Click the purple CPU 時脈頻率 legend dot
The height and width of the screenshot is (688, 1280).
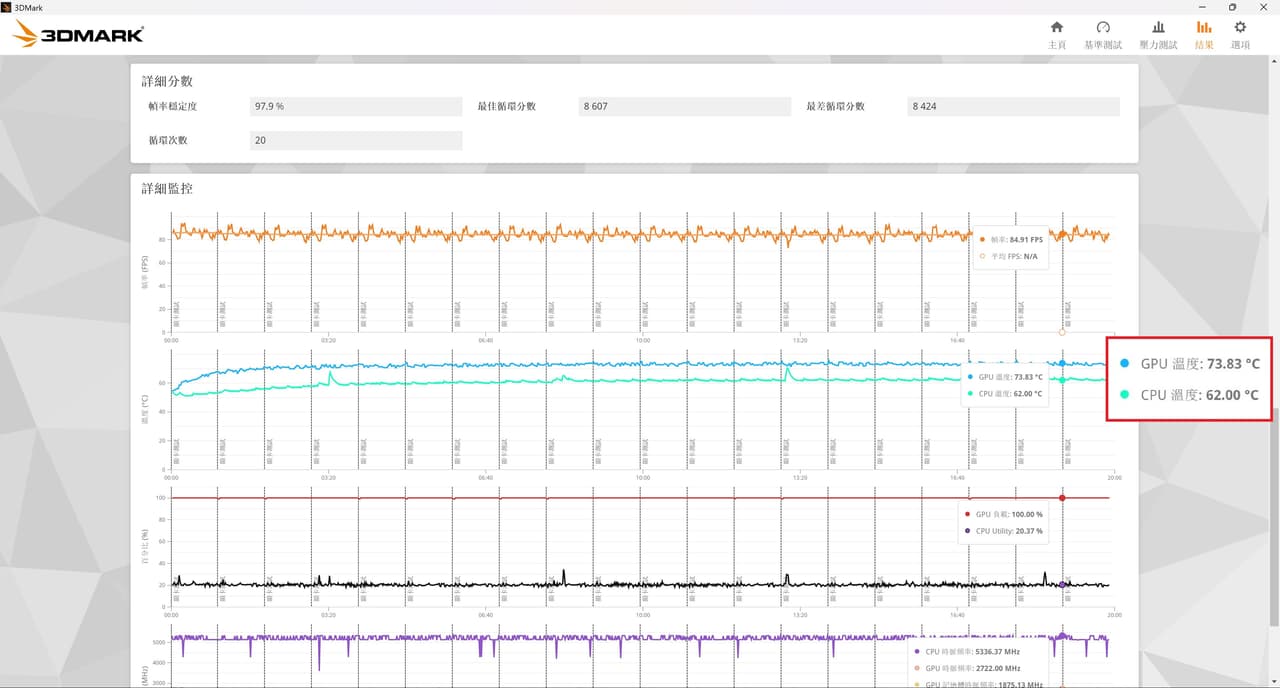pyautogui.click(x=916, y=651)
